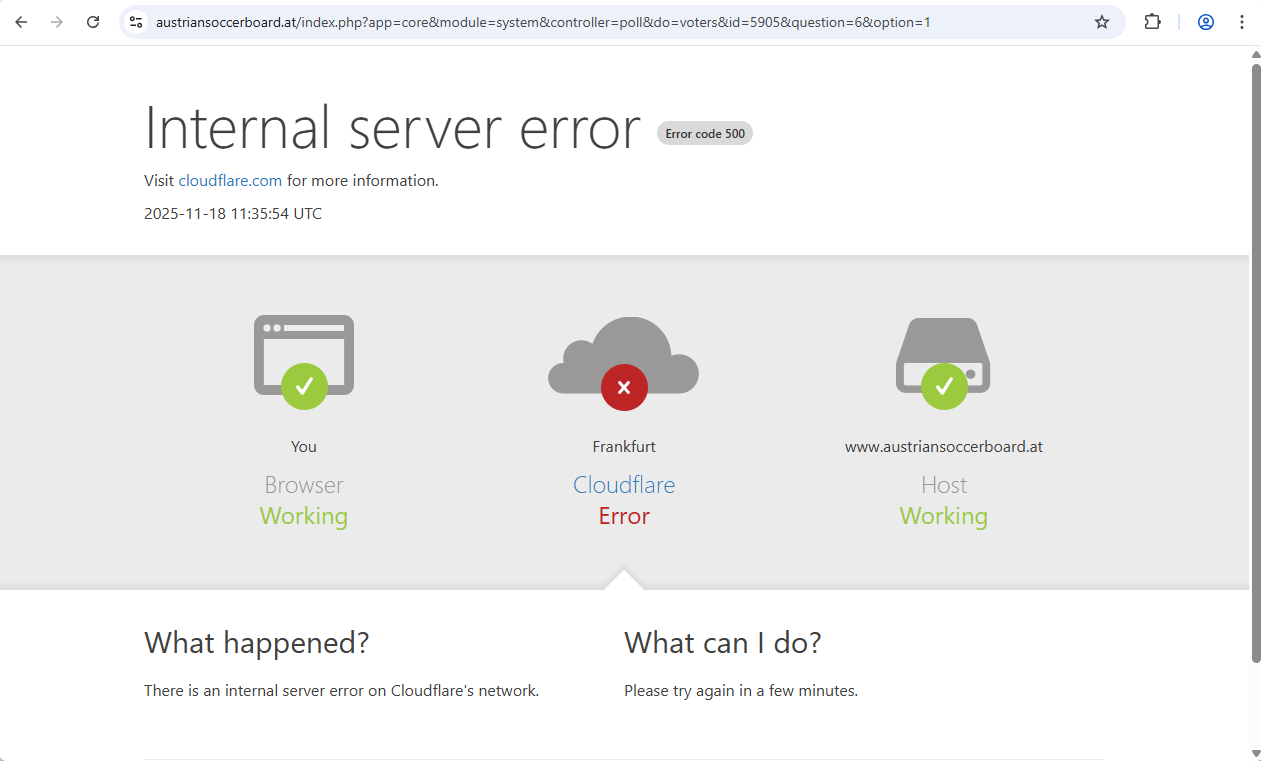1261x761 pixels.
Task: Bookmark this page with the star icon
Action: (1102, 22)
